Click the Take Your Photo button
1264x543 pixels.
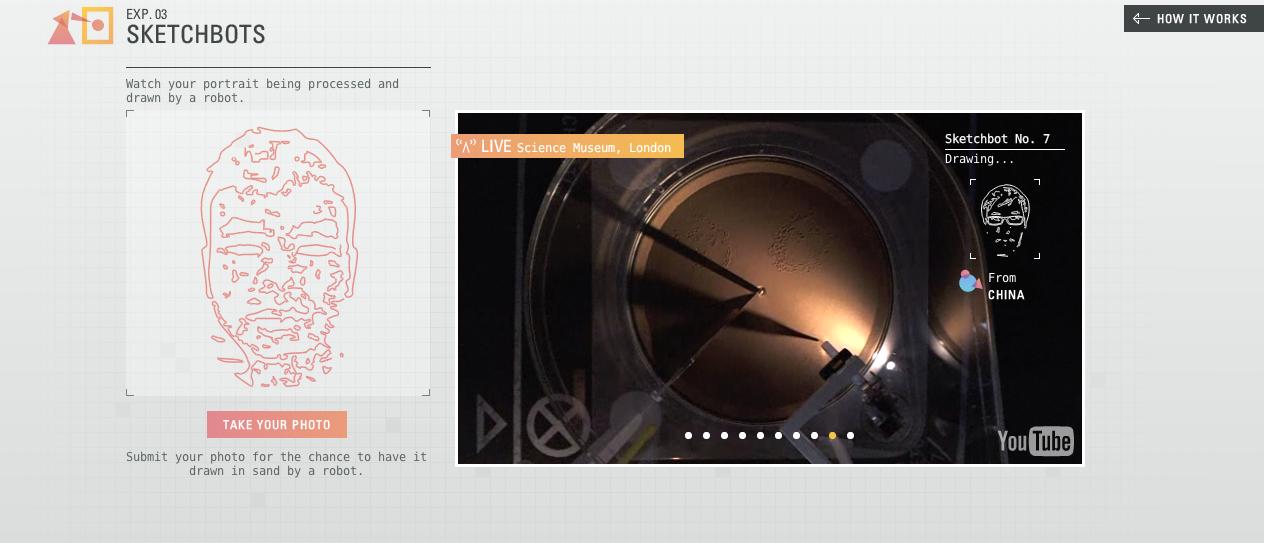pyautogui.click(x=277, y=425)
